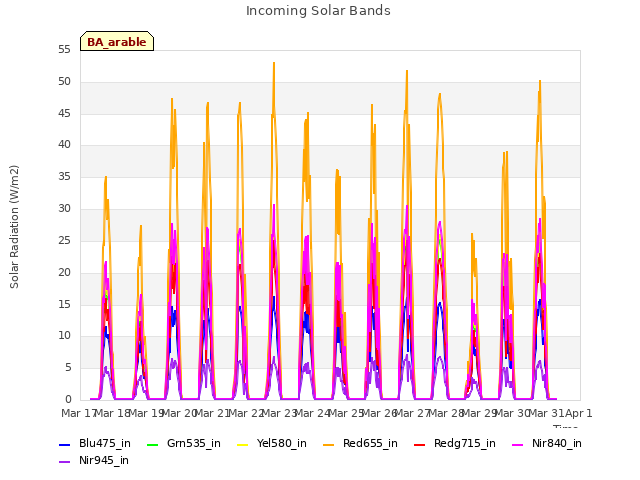
Task: Click the green Grn535_in legend swatch
Action: [x=152, y=444]
